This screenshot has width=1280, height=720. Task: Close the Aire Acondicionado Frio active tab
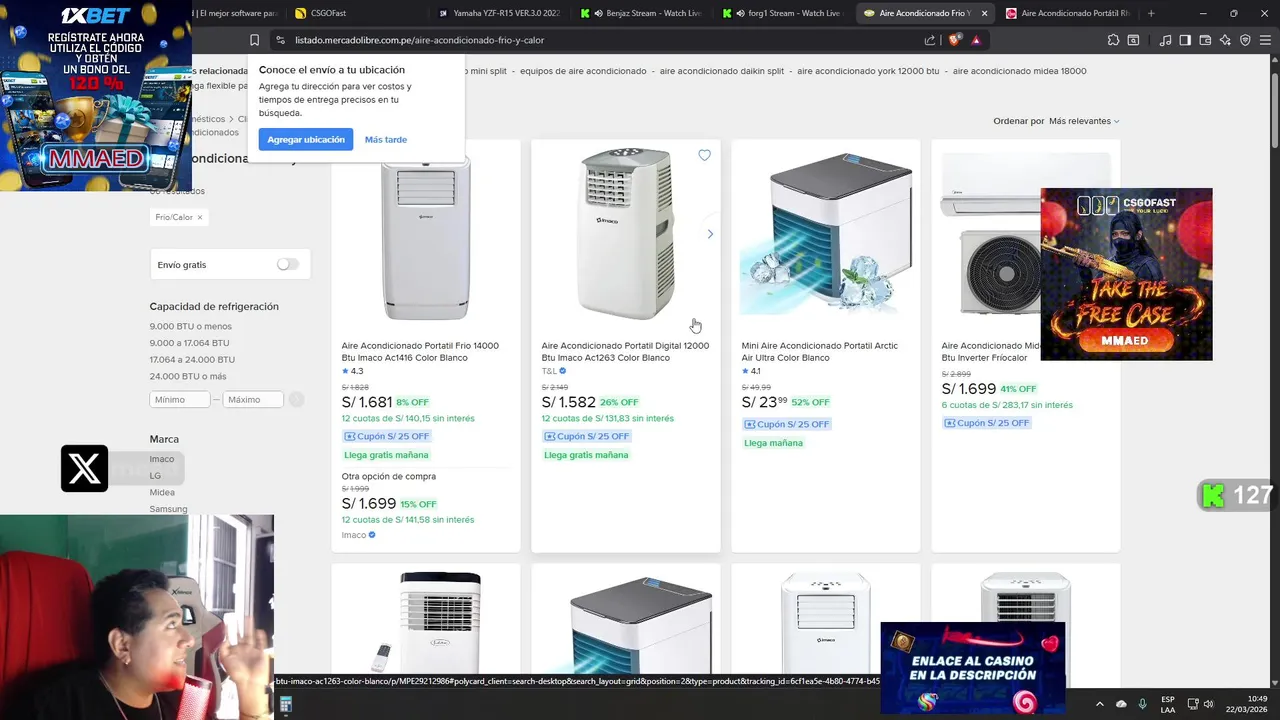[x=985, y=13]
